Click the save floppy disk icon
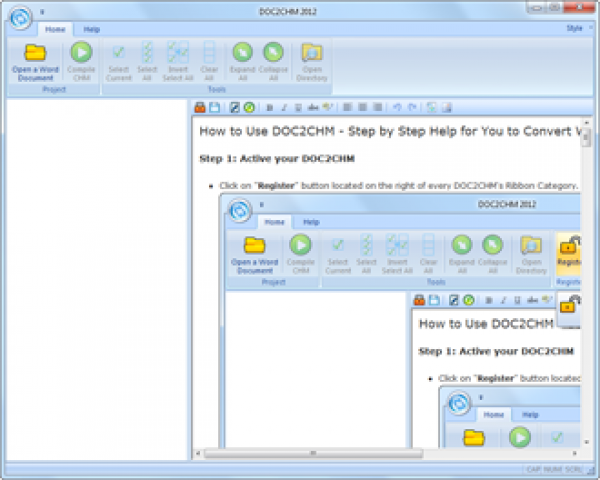The height and width of the screenshot is (480, 600). point(215,108)
